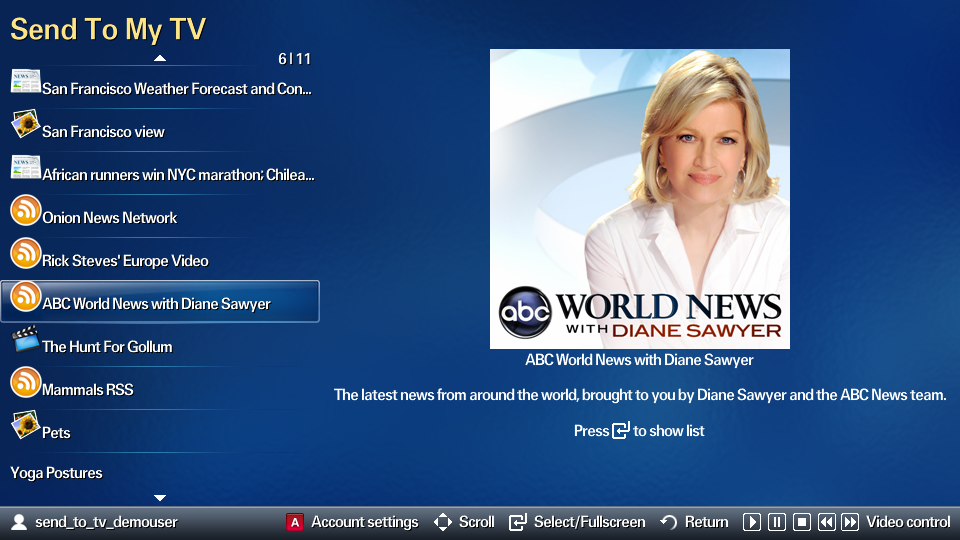The image size is (960, 540).
Task: Click the Account settings label
Action: point(365,522)
